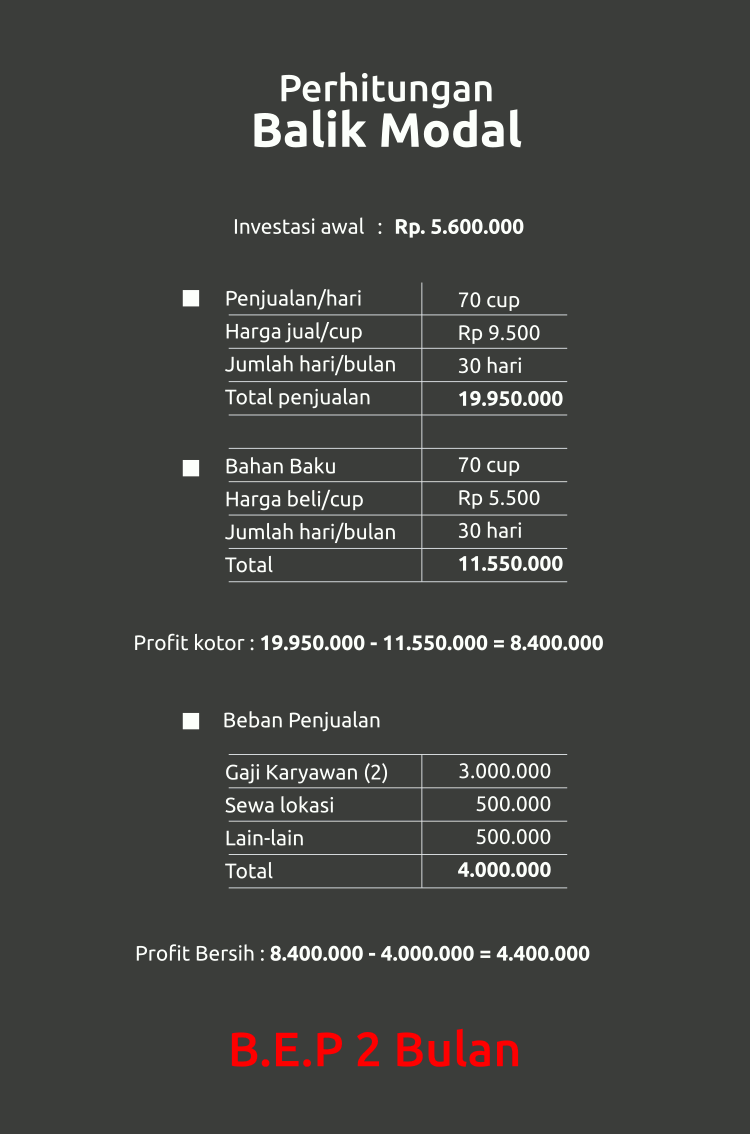Viewport: 750px width, 1134px height.
Task: Select the Rp. 5.600.000 investment amount
Action: point(459,227)
